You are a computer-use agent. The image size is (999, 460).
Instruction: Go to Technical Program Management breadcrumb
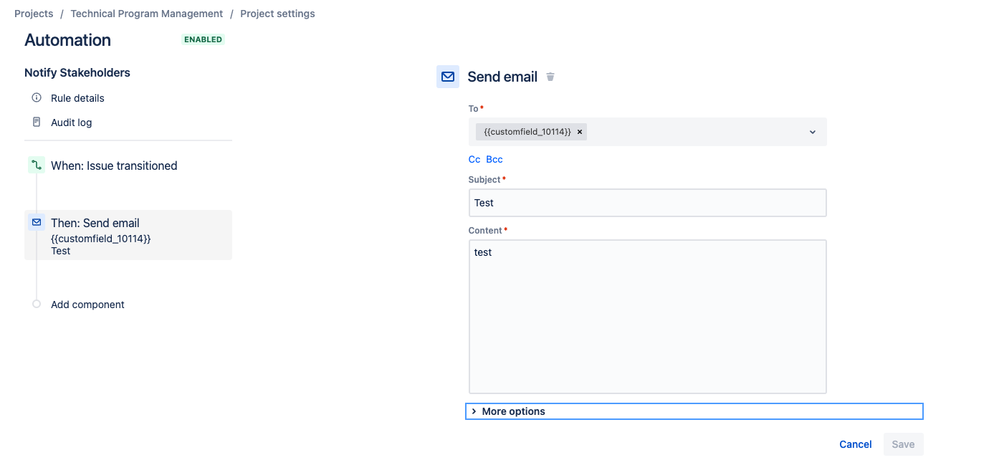click(x=147, y=13)
